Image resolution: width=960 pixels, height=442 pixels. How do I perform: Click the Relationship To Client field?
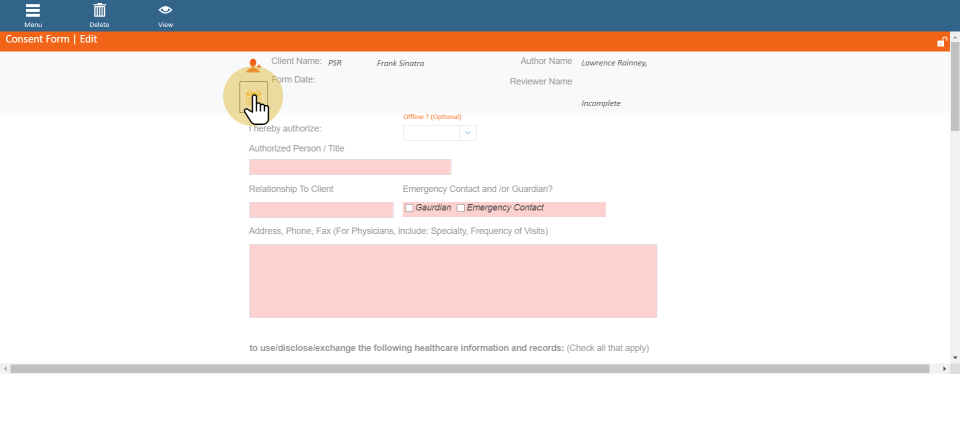pos(321,210)
